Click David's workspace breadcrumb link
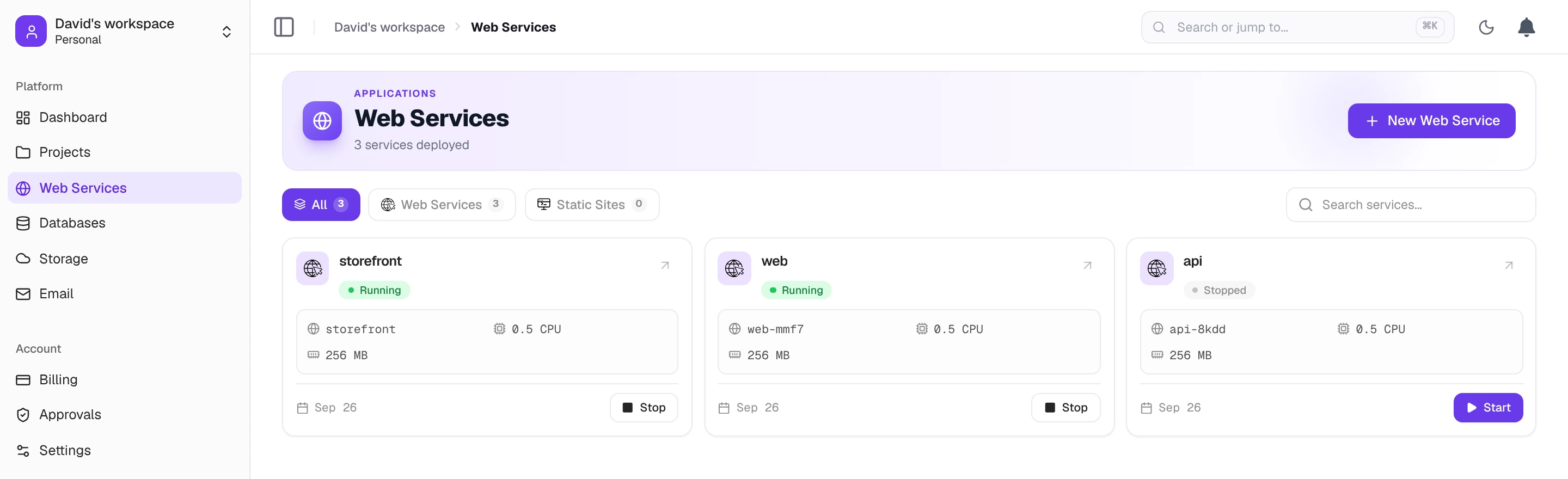Viewport: 1568px width, 479px height. [389, 27]
